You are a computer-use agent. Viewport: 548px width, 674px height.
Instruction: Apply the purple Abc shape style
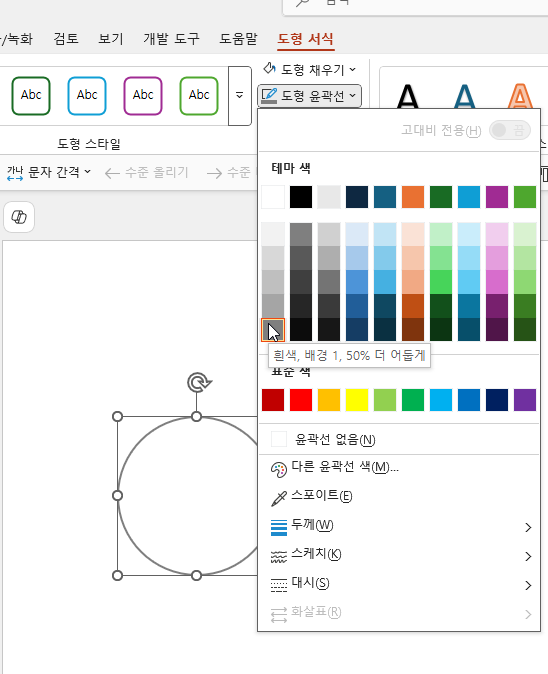pyautogui.click(x=143, y=95)
